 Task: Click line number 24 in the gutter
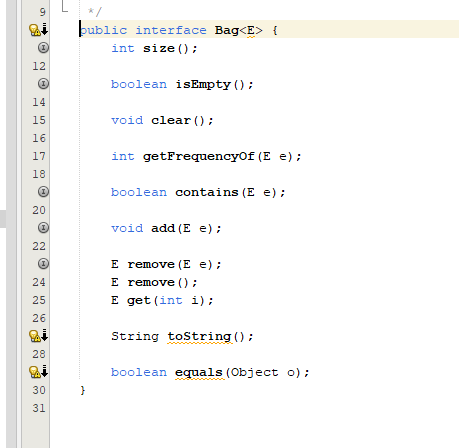39,282
